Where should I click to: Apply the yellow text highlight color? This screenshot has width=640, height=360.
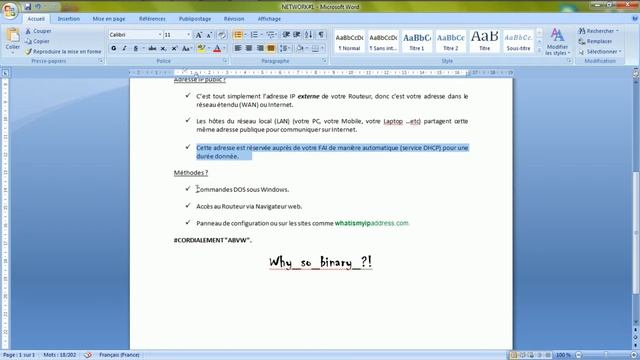point(201,48)
